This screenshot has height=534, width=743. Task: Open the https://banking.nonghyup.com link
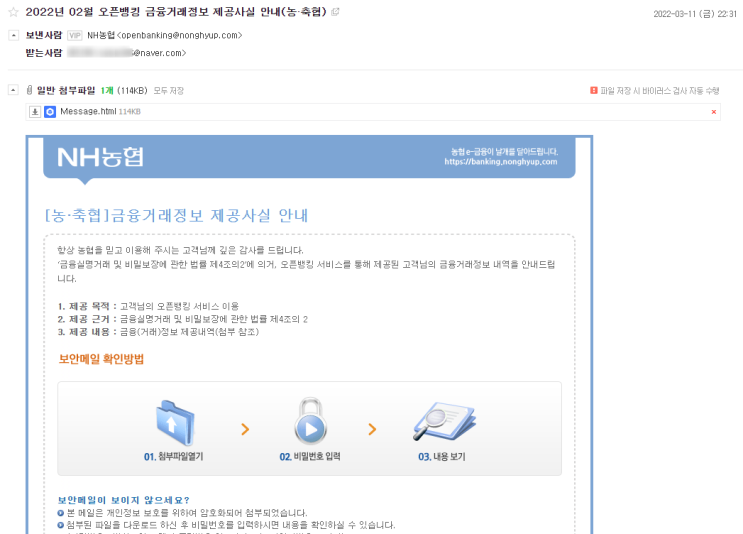[501, 162]
